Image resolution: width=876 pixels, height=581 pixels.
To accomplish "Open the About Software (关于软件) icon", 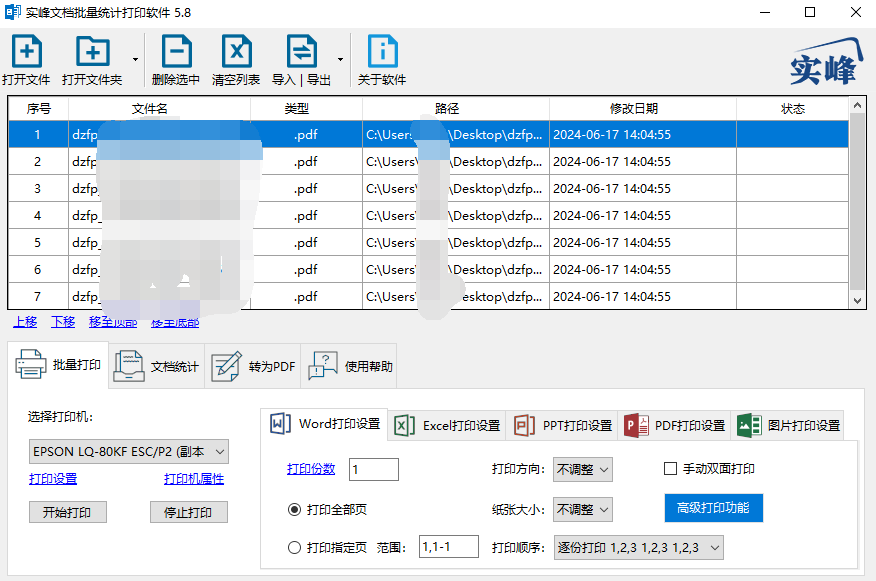I will pyautogui.click(x=383, y=51).
